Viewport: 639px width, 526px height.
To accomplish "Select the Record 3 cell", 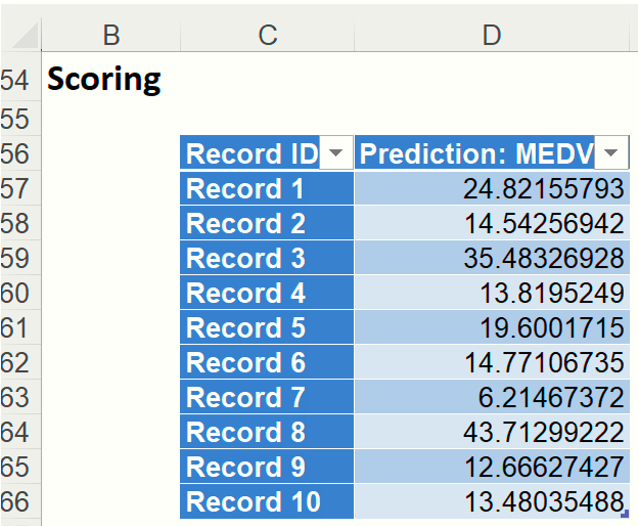I will (x=266, y=258).
